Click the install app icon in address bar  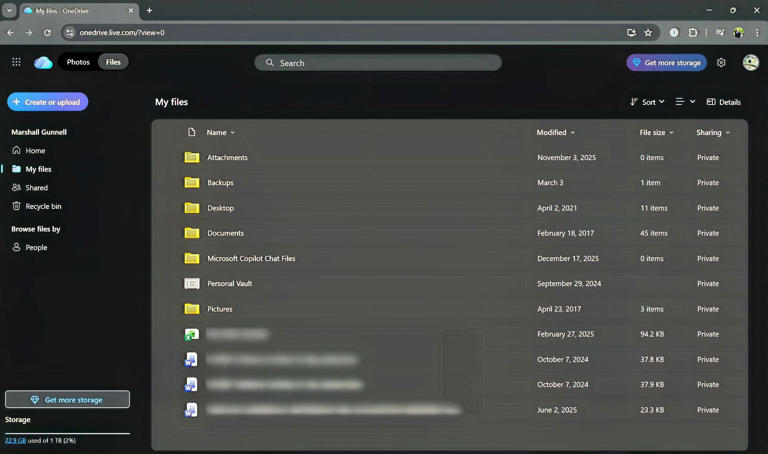[631, 33]
